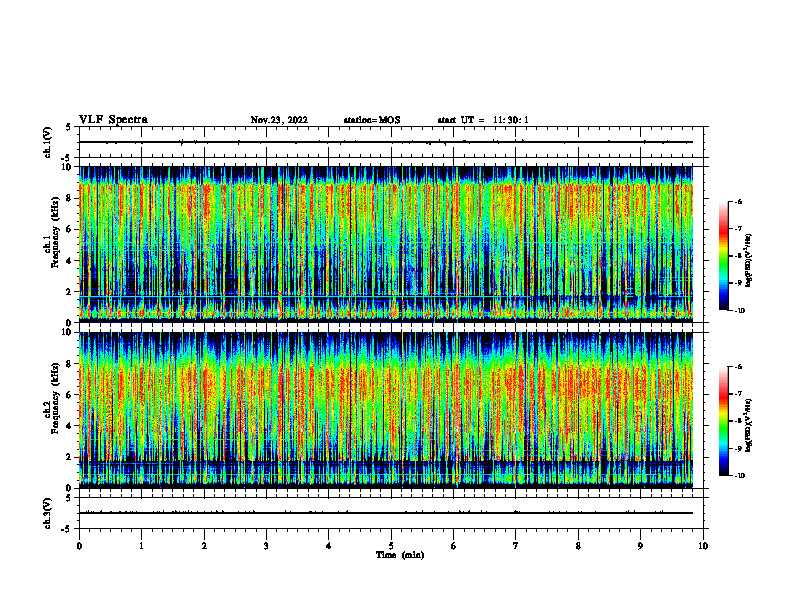Image resolution: width=792 pixels, height=612 pixels.
Task: Click the '-10' label on ch.1 color scale
Action: 739,311
